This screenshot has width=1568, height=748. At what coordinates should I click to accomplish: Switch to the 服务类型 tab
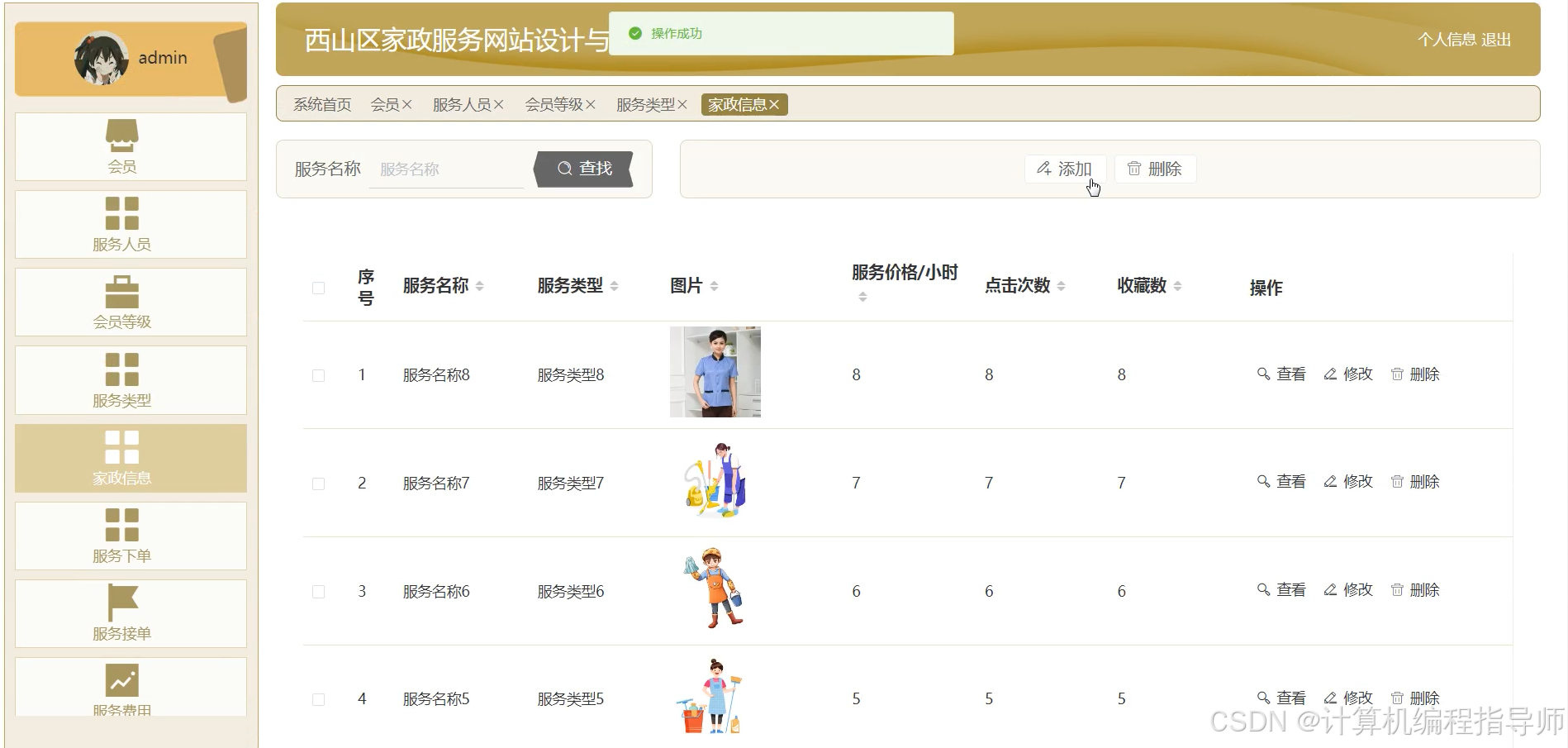[646, 105]
